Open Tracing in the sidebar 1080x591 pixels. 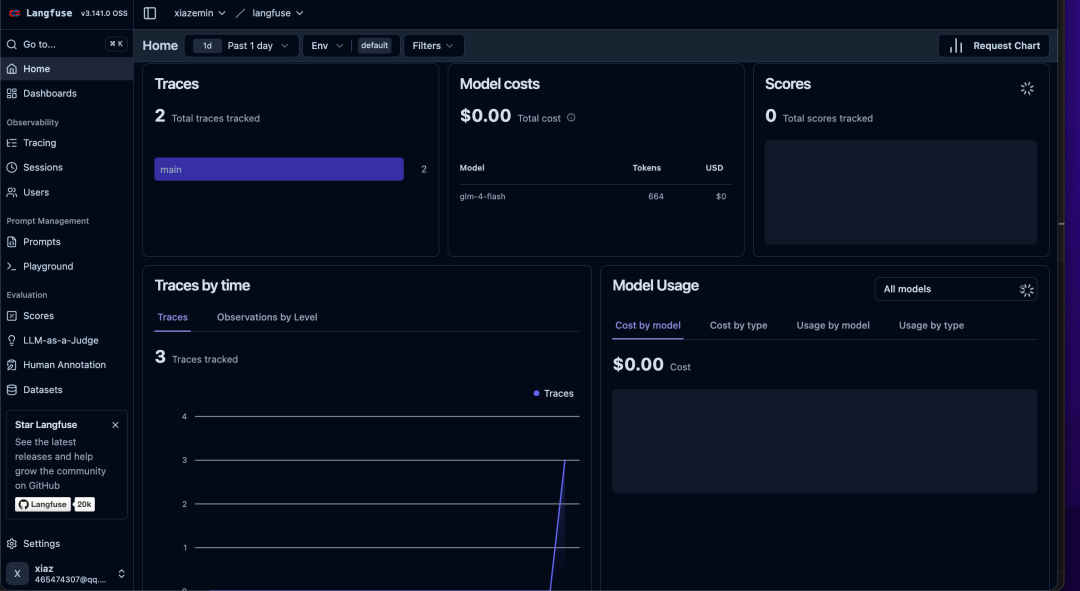[x=67, y=143]
